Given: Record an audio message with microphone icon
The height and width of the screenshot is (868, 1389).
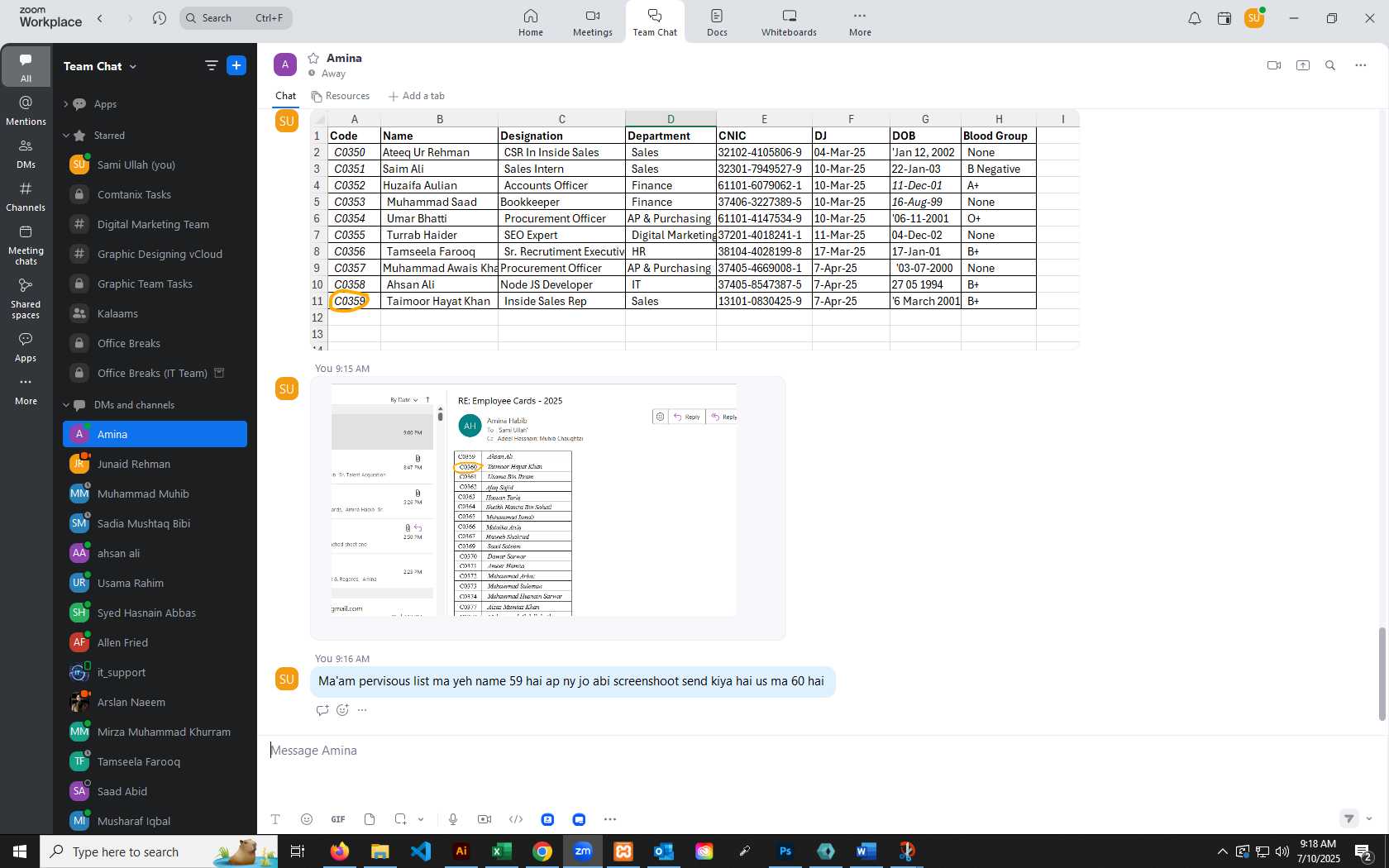Looking at the screenshot, I should click(x=453, y=819).
